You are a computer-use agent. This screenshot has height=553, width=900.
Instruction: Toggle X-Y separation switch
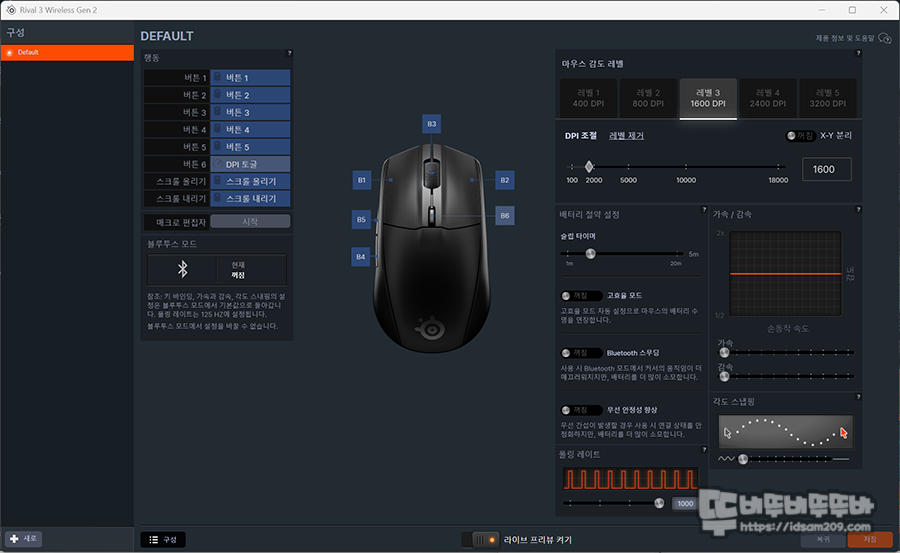pos(801,136)
